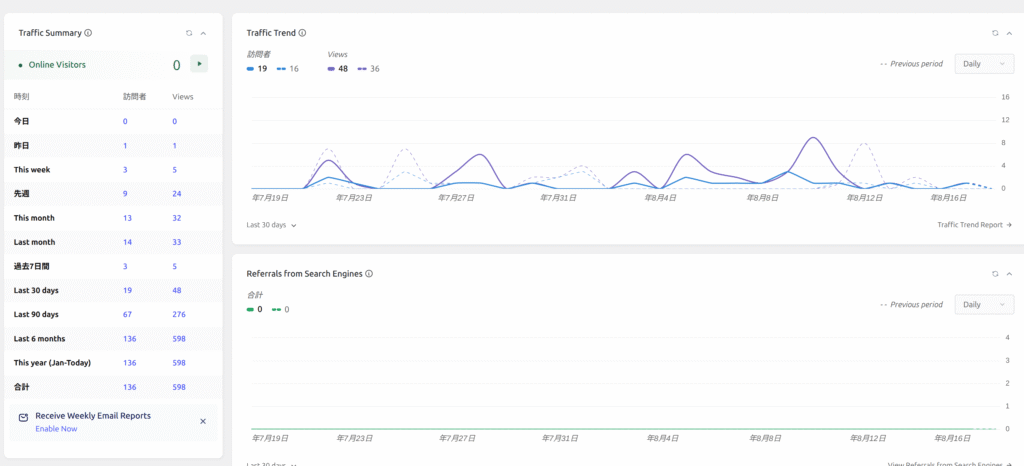The width and height of the screenshot is (1024, 466).
Task: Refresh the Traffic Summary widget
Action: click(x=188, y=33)
